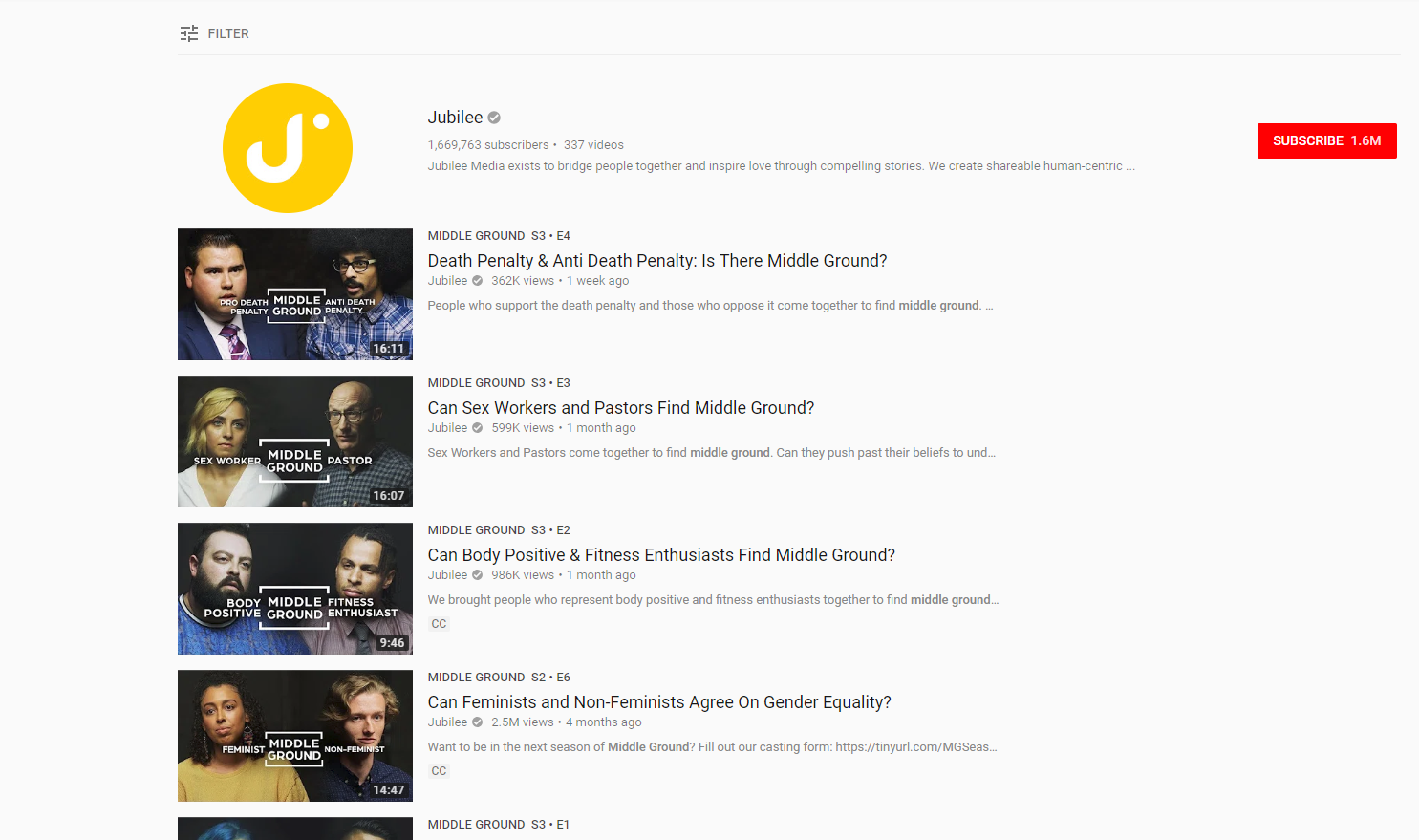Image resolution: width=1419 pixels, height=840 pixels.
Task: Click the '599K views' text
Action: pyautogui.click(x=523, y=428)
